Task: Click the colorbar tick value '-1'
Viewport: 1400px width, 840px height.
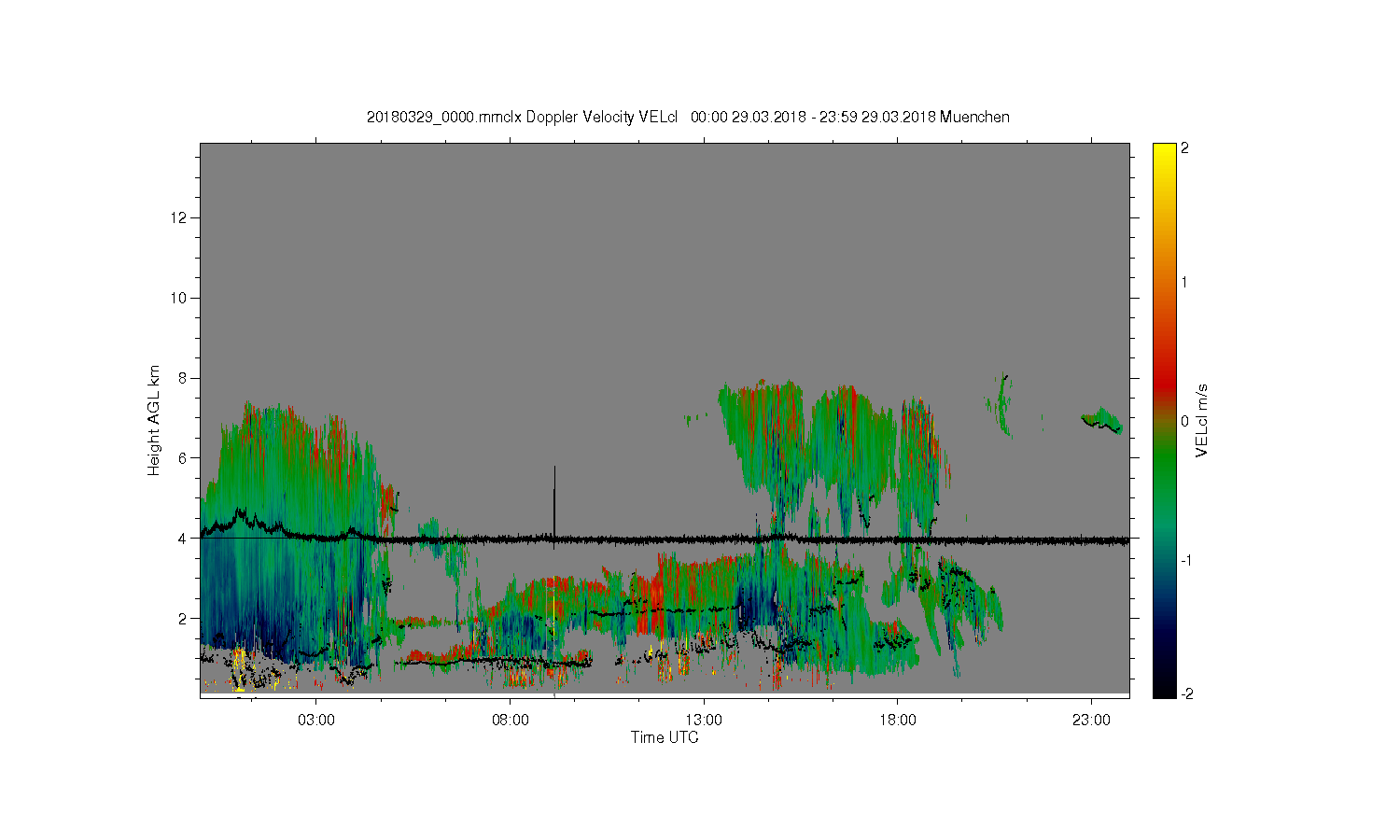Action: pos(1186,560)
